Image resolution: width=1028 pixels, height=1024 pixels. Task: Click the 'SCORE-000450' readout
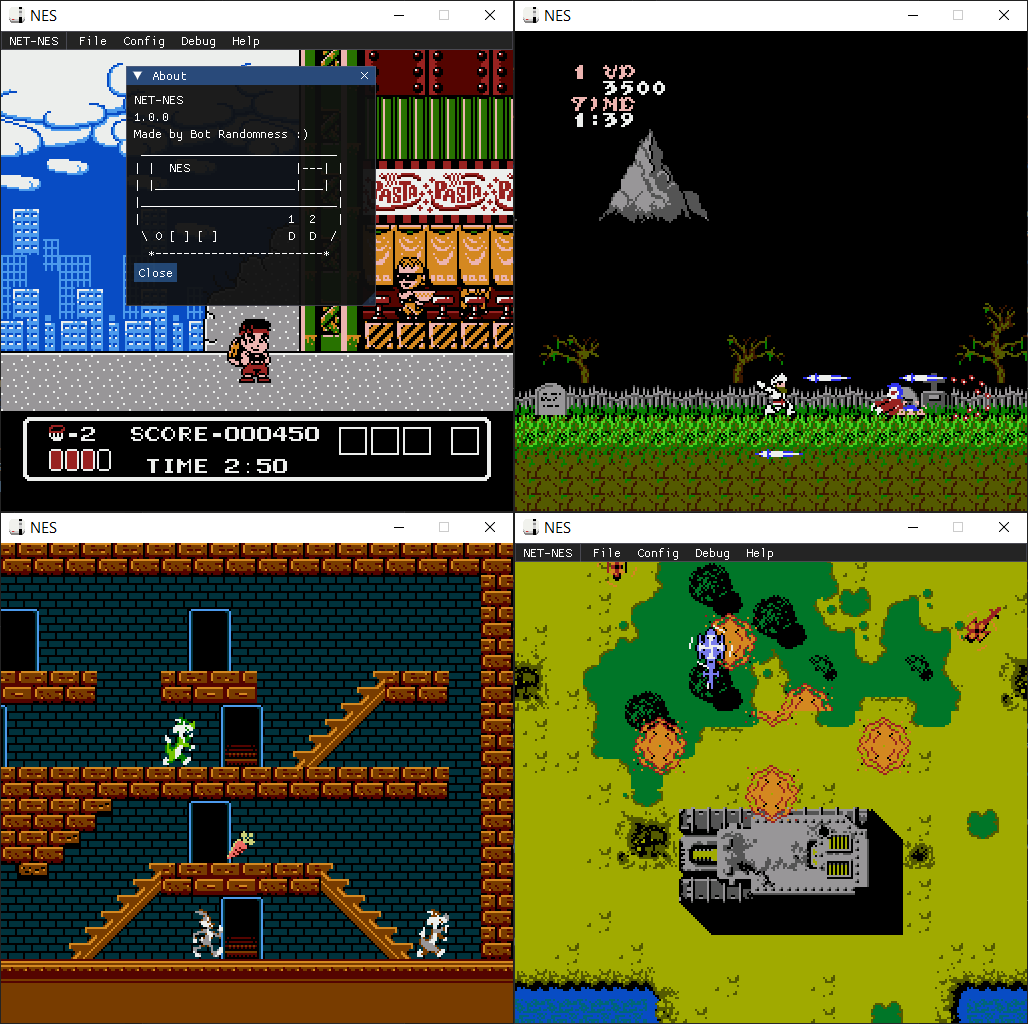coord(225,434)
